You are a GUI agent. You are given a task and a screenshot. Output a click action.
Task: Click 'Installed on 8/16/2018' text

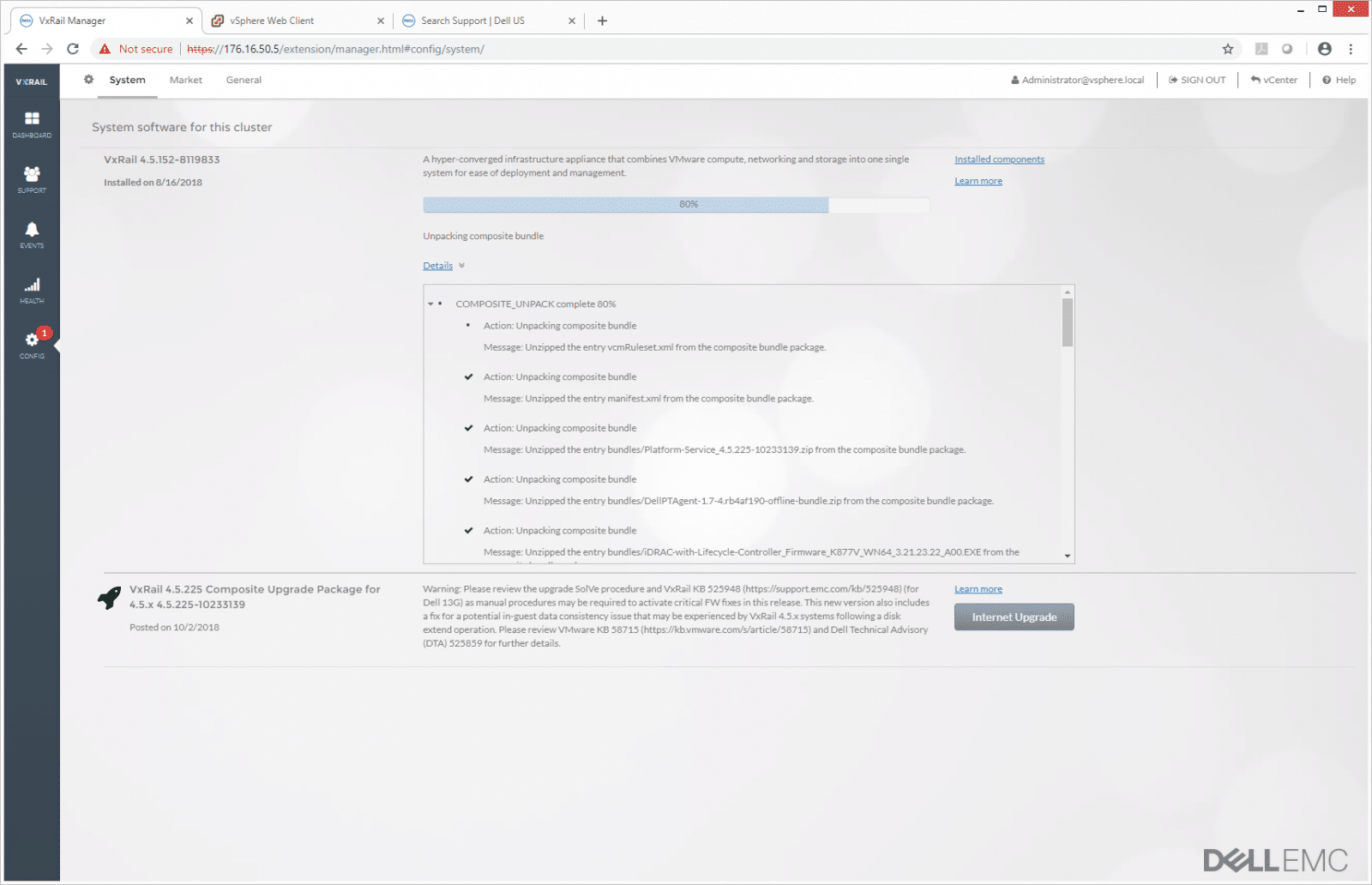point(153,183)
